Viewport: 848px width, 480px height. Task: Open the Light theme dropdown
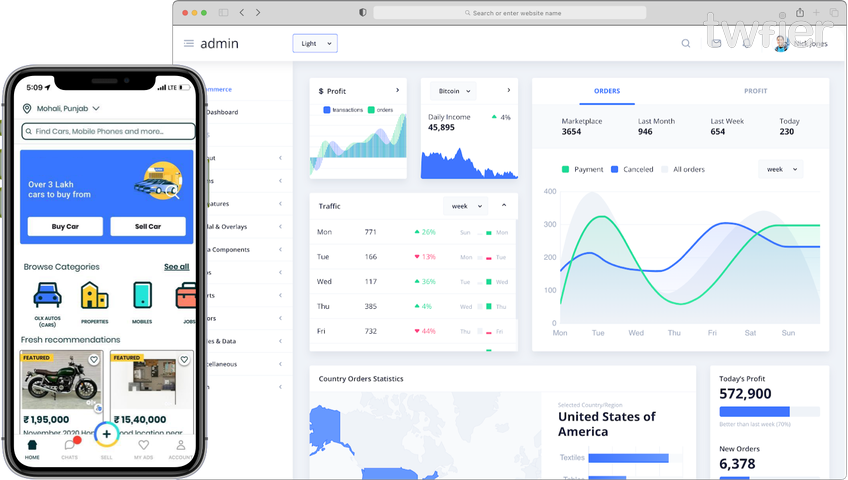[x=315, y=44]
